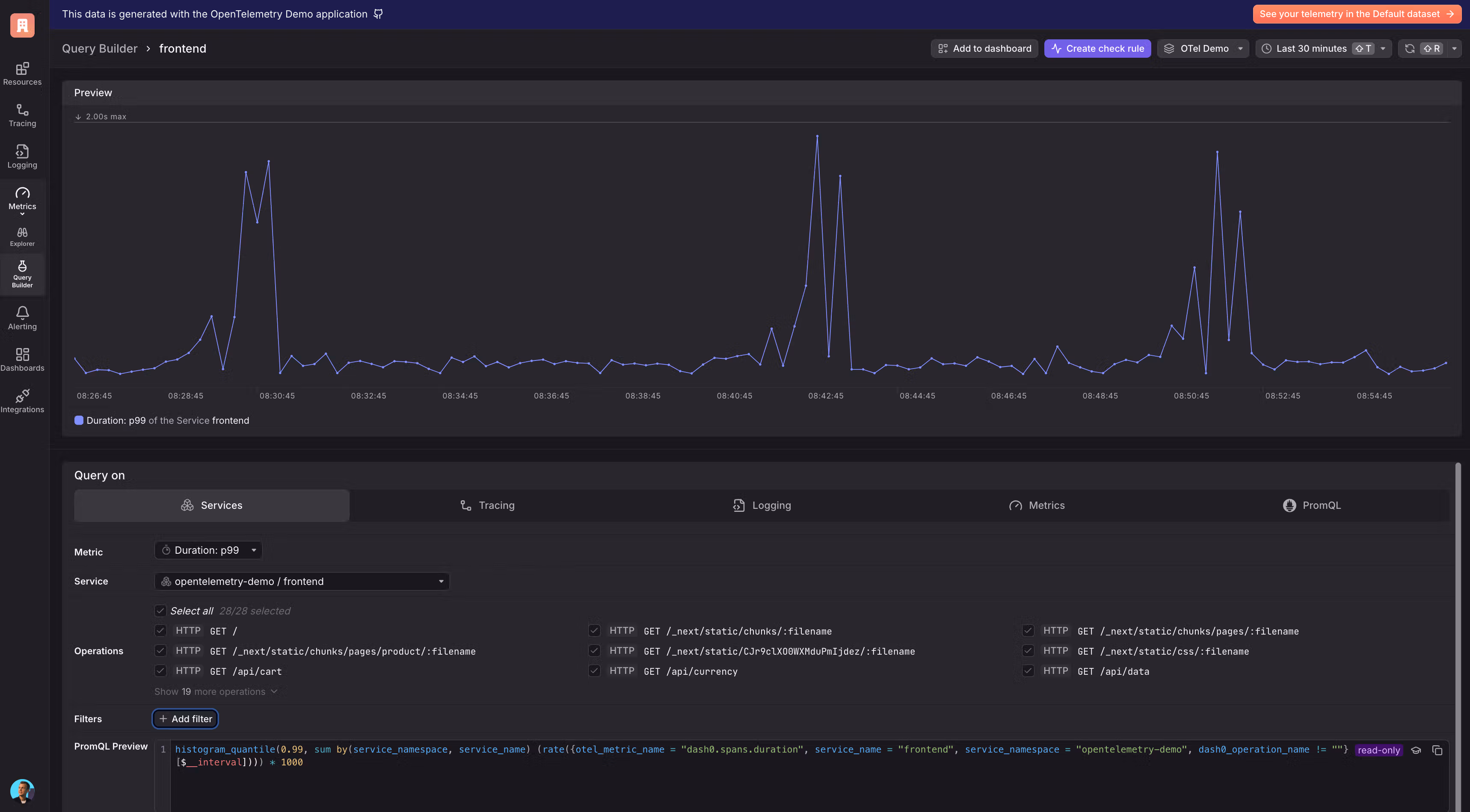Toggle GET /api/currency checkbox
1470x812 pixels.
(x=594, y=671)
